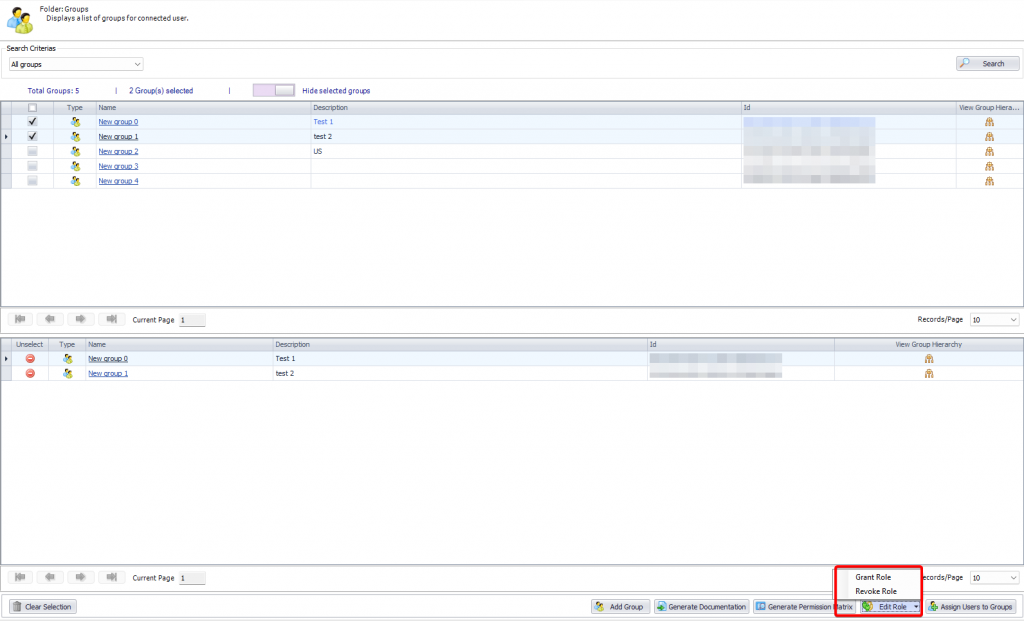Click group type icon for New group 2
This screenshot has height=621, width=1024.
coord(74,151)
